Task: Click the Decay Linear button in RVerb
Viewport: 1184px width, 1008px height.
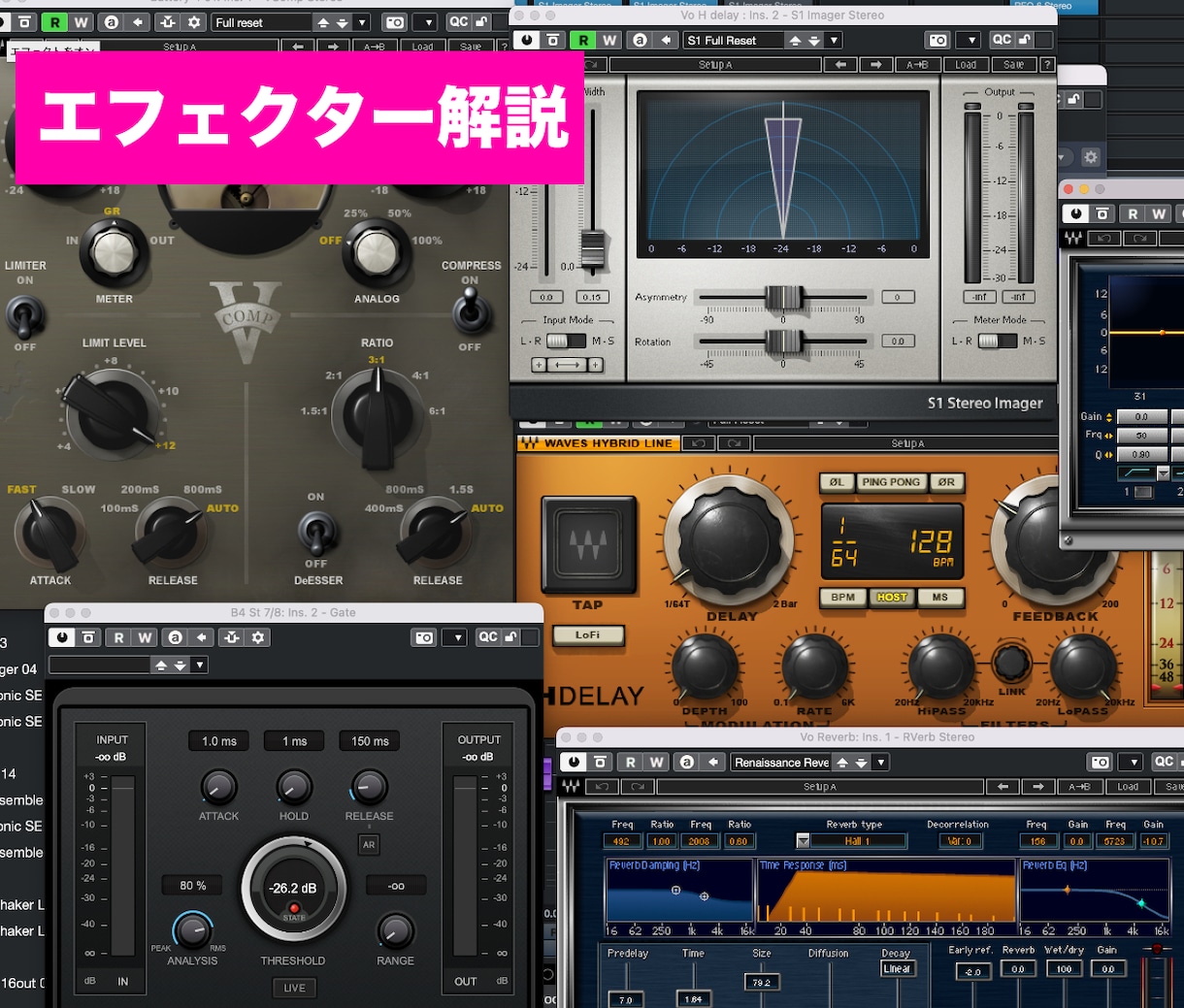Action: tap(897, 968)
